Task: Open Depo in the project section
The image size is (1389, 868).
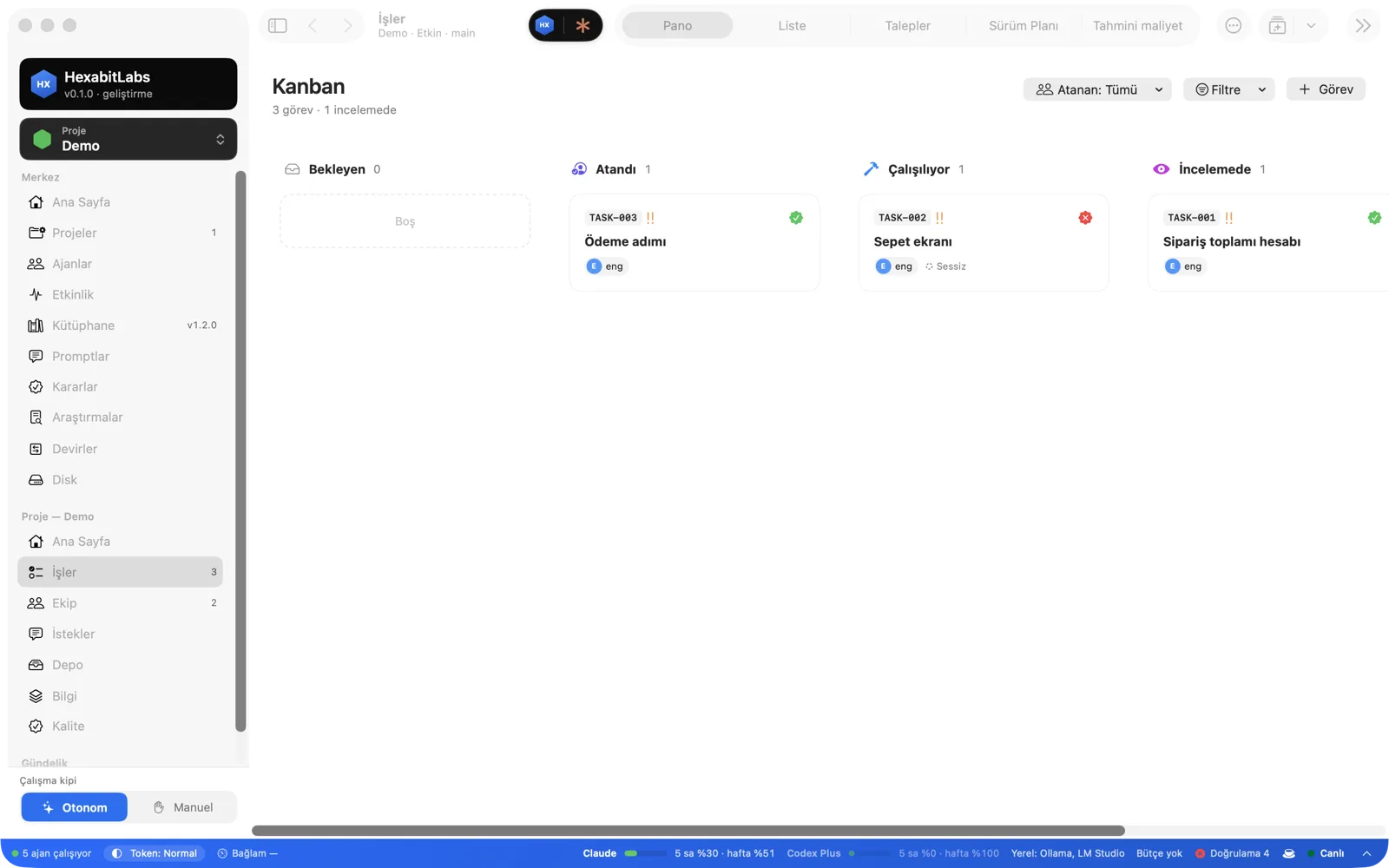Action: pyautogui.click(x=120, y=665)
